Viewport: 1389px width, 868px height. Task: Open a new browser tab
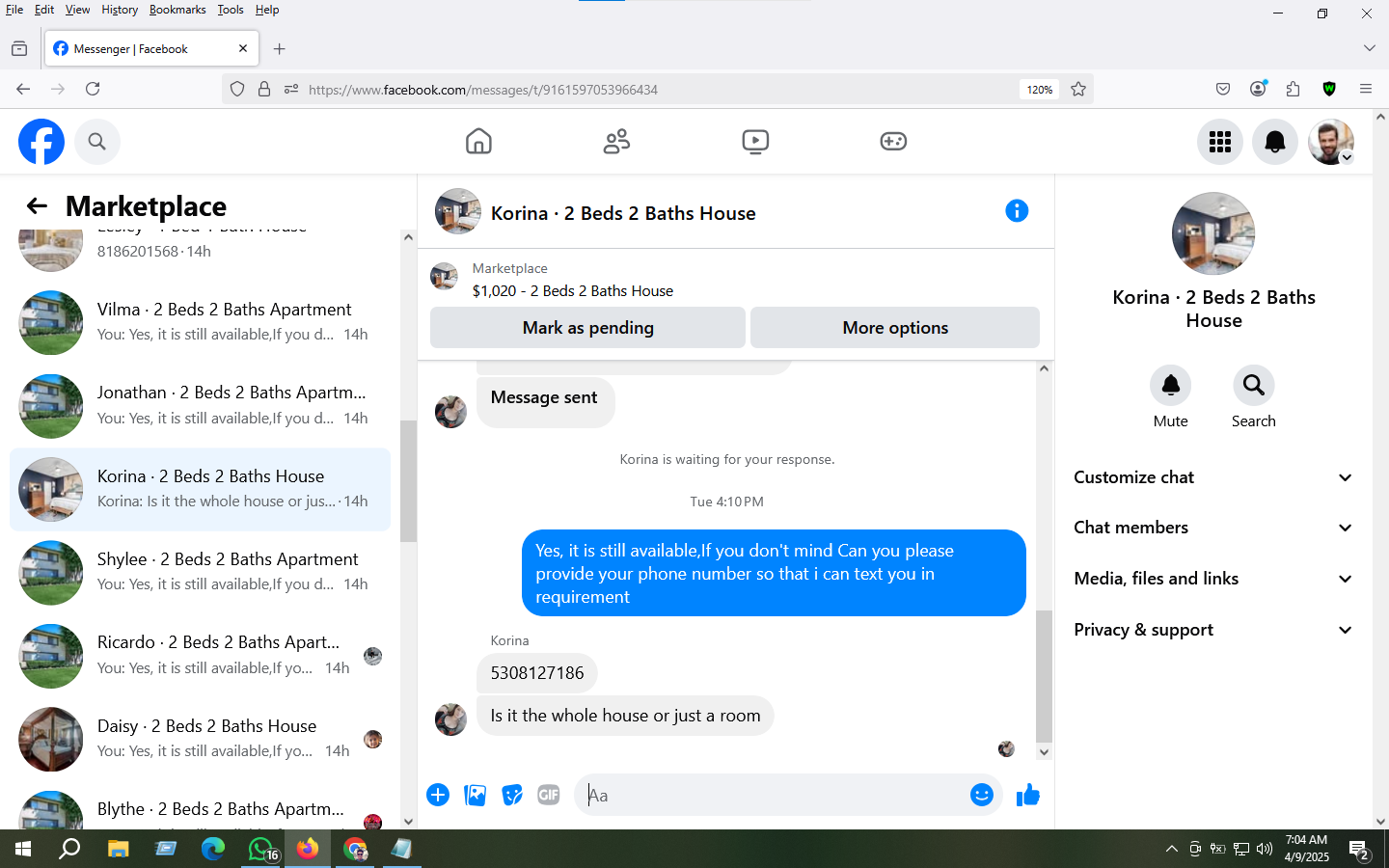(279, 49)
